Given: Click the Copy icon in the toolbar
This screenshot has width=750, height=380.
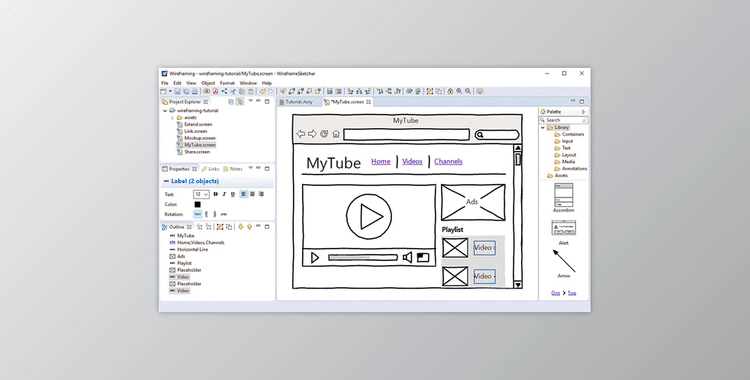Looking at the screenshot, I should coord(242,91).
